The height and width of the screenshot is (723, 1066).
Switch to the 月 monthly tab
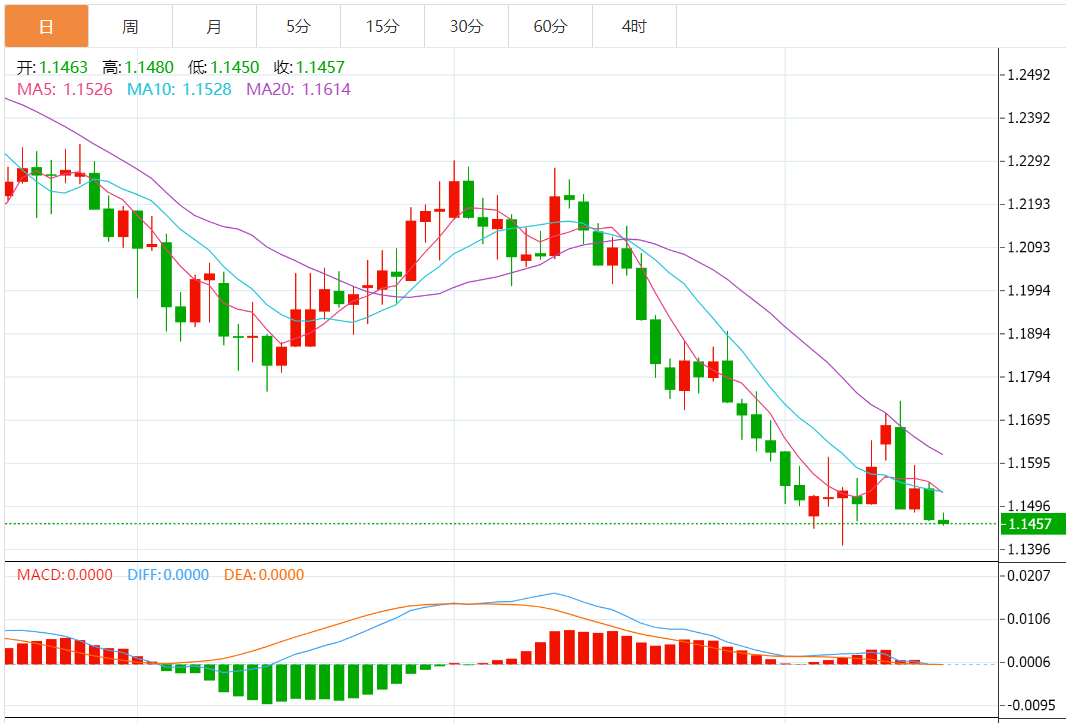pyautogui.click(x=214, y=27)
